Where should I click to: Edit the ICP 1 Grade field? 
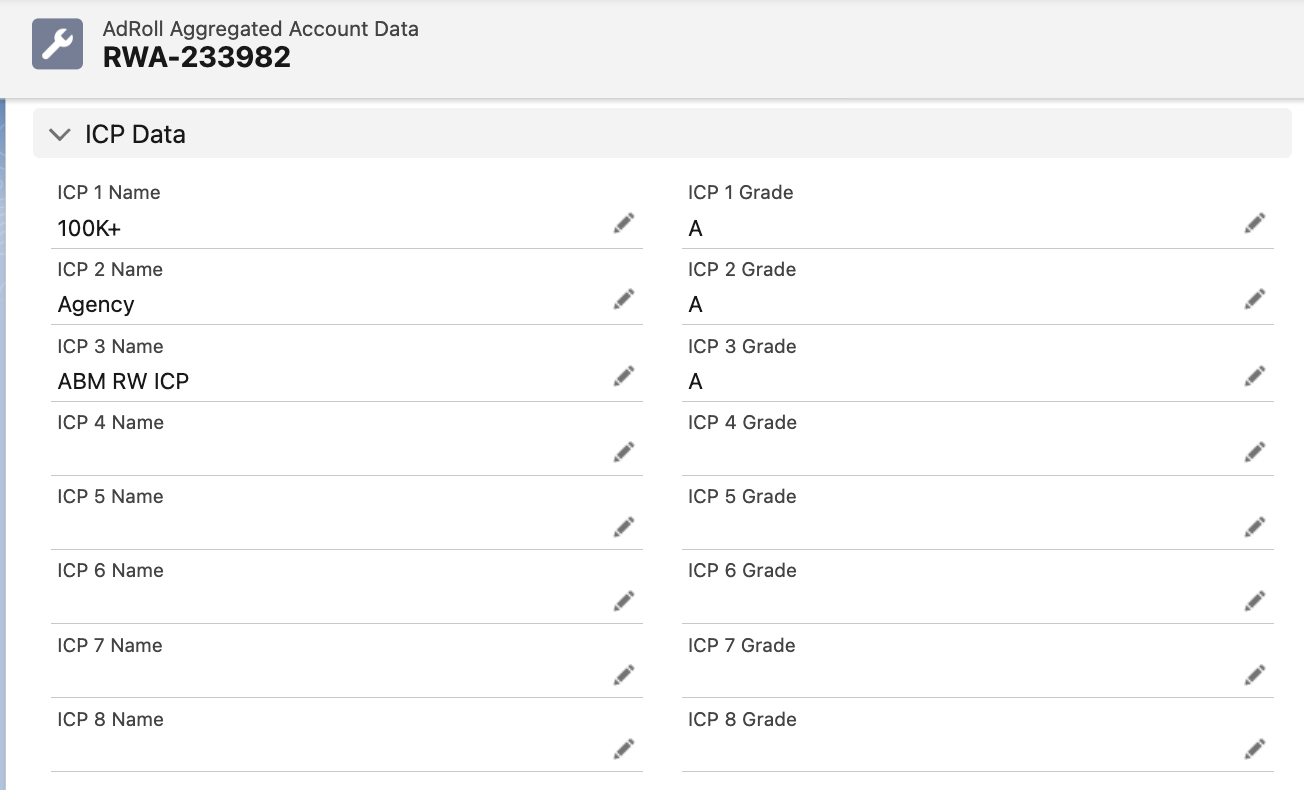[1254, 223]
